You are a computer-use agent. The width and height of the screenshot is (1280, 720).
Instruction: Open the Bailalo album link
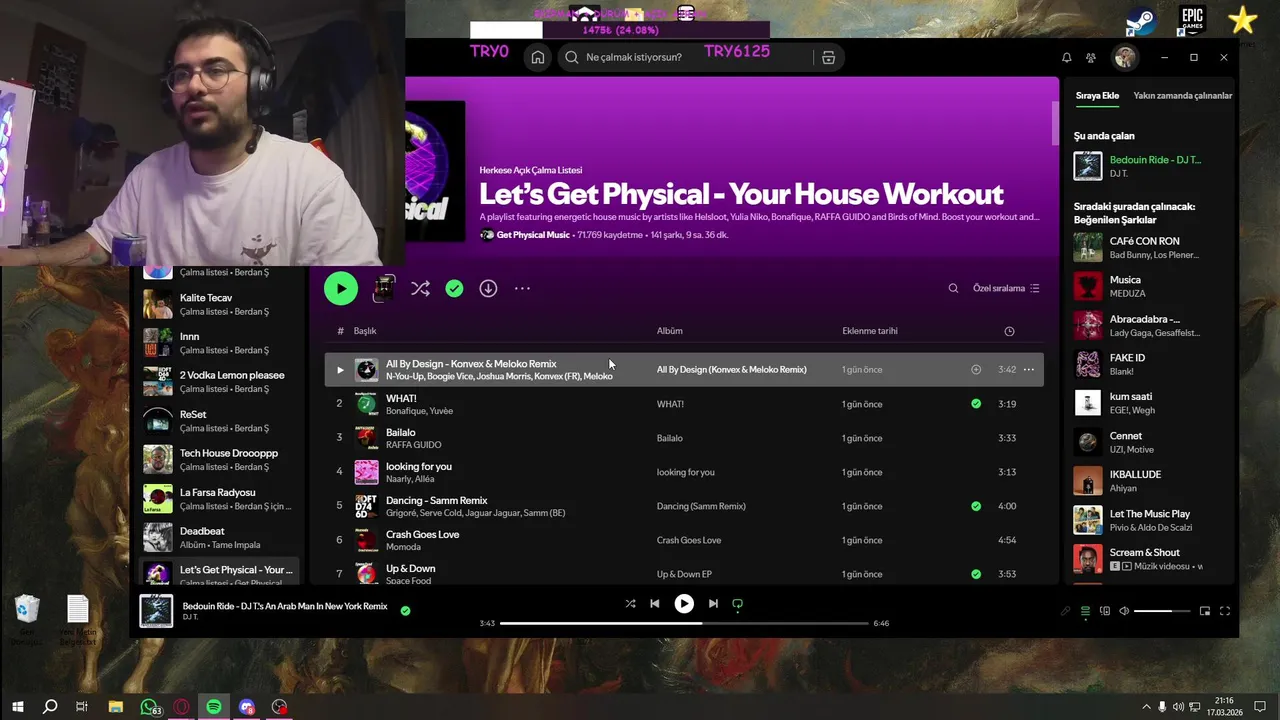[670, 438]
